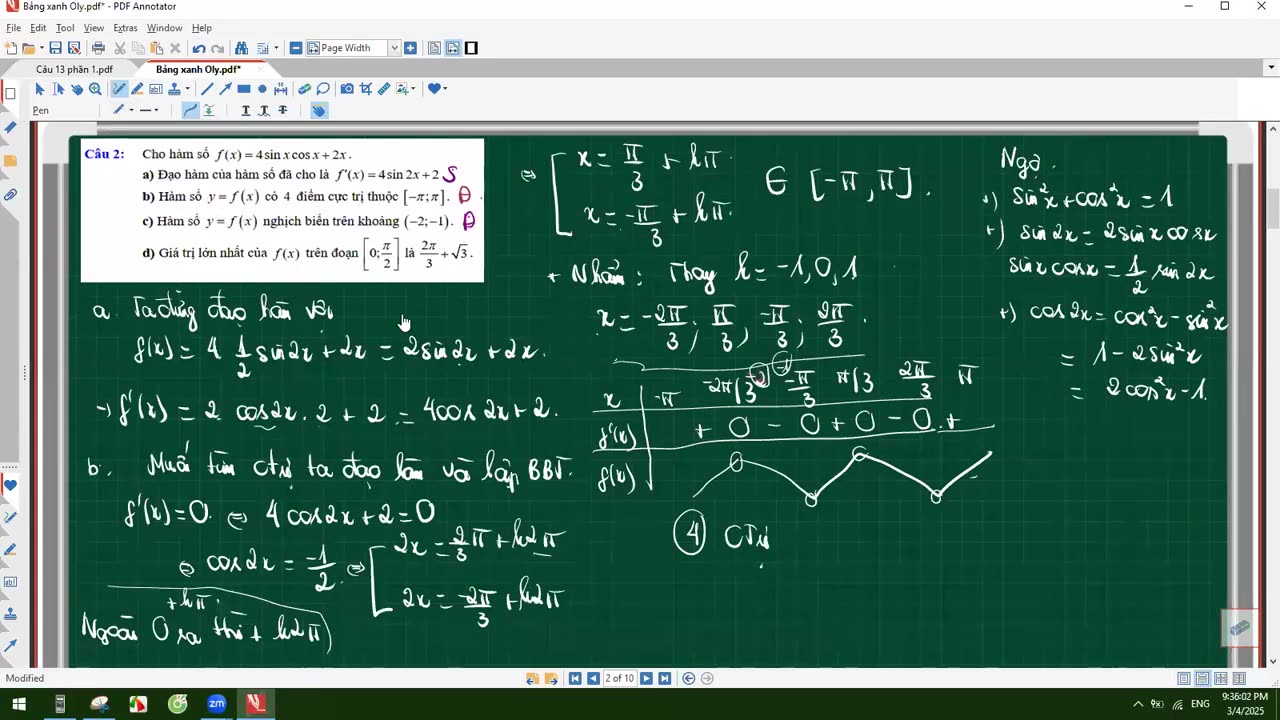Switch to full screen mode icon
This screenshot has height=720, width=1280.
[x=471, y=48]
